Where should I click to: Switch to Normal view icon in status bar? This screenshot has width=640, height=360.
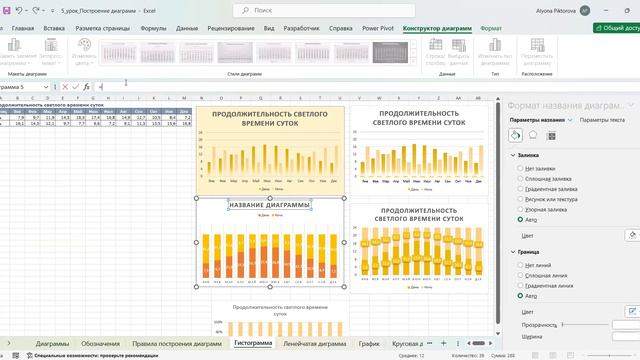tap(535, 356)
